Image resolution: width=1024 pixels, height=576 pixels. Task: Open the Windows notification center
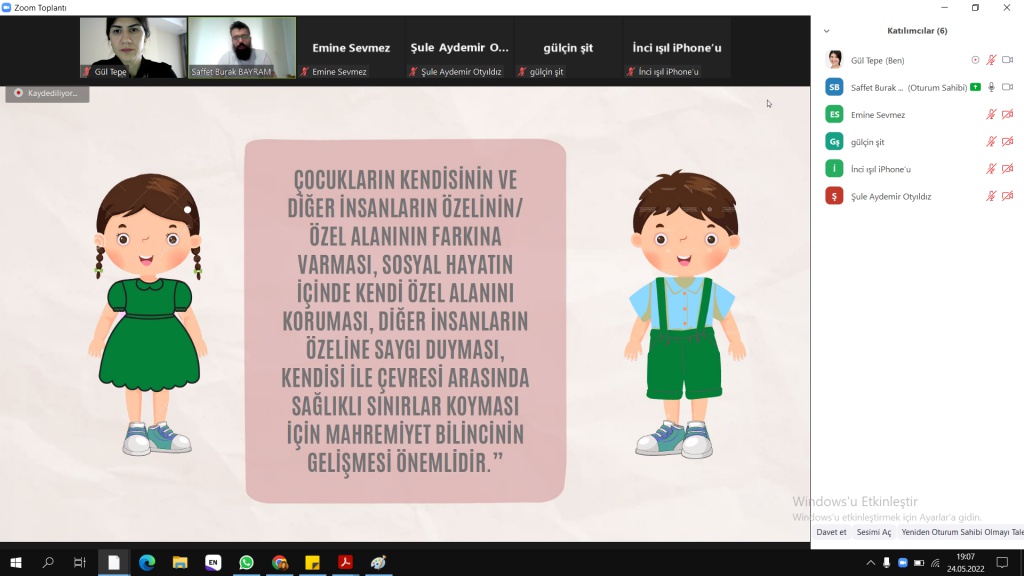point(1002,563)
